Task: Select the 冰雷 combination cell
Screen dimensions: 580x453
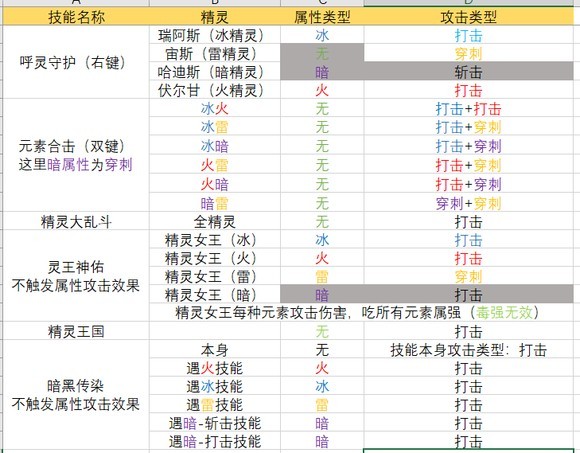Action: pyautogui.click(x=215, y=127)
